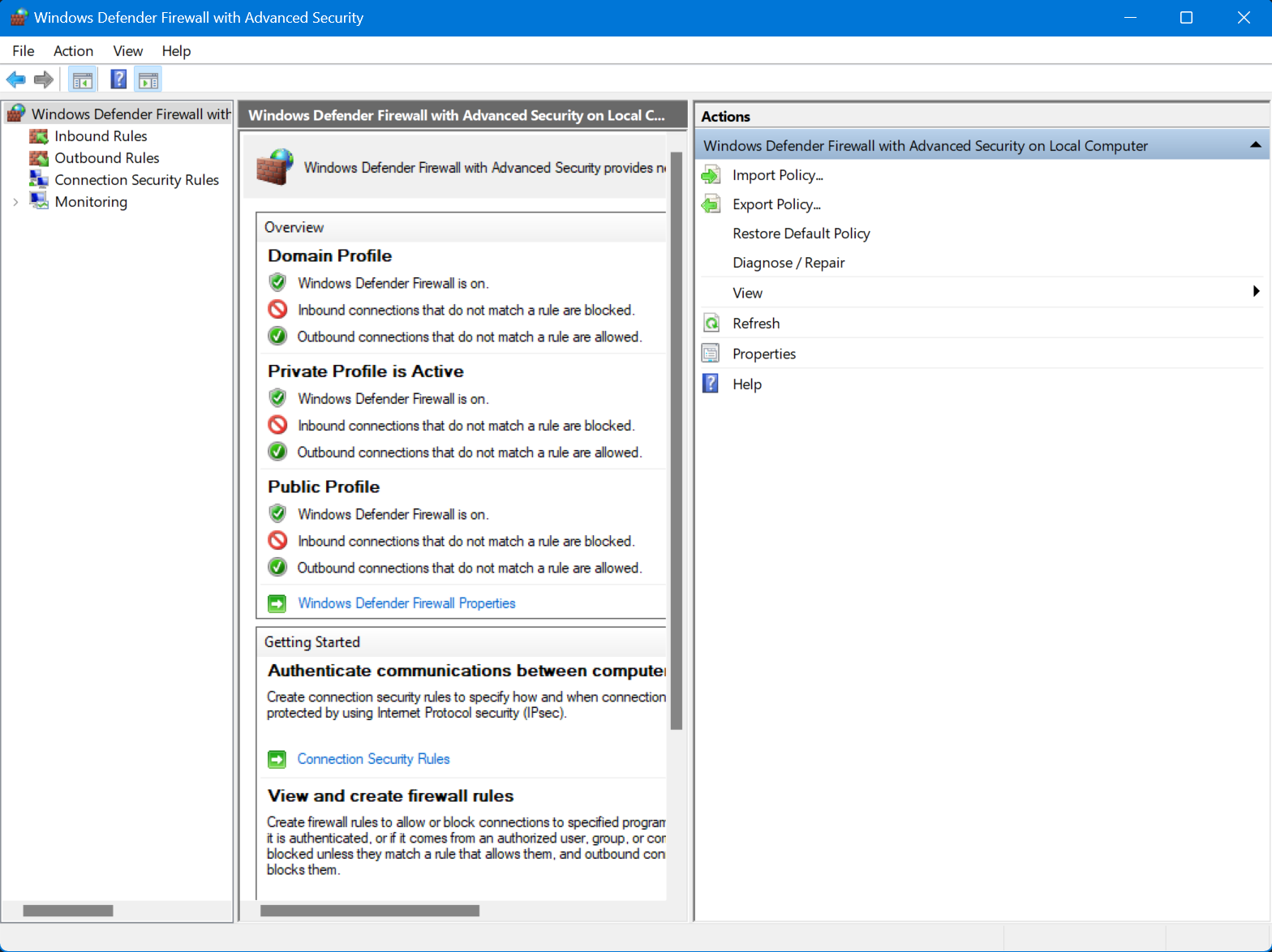Click the Monitoring tree icon
1272x952 pixels.
click(39, 201)
